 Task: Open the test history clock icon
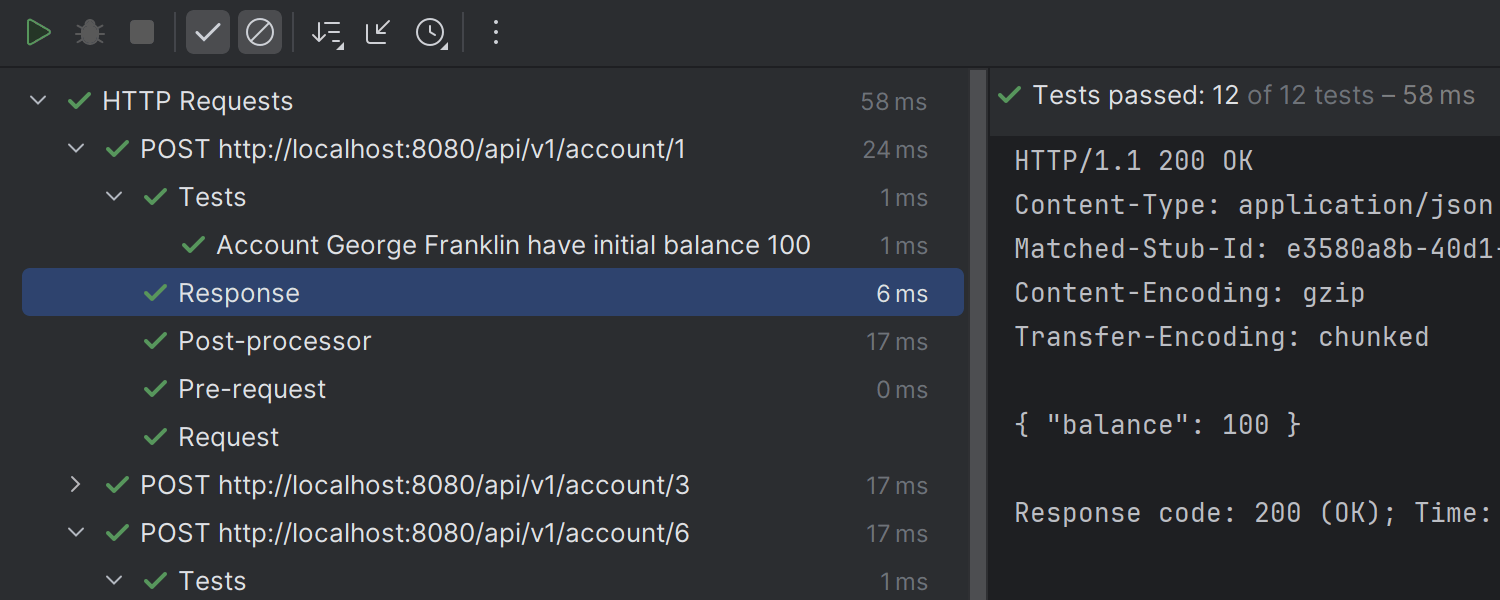point(430,33)
